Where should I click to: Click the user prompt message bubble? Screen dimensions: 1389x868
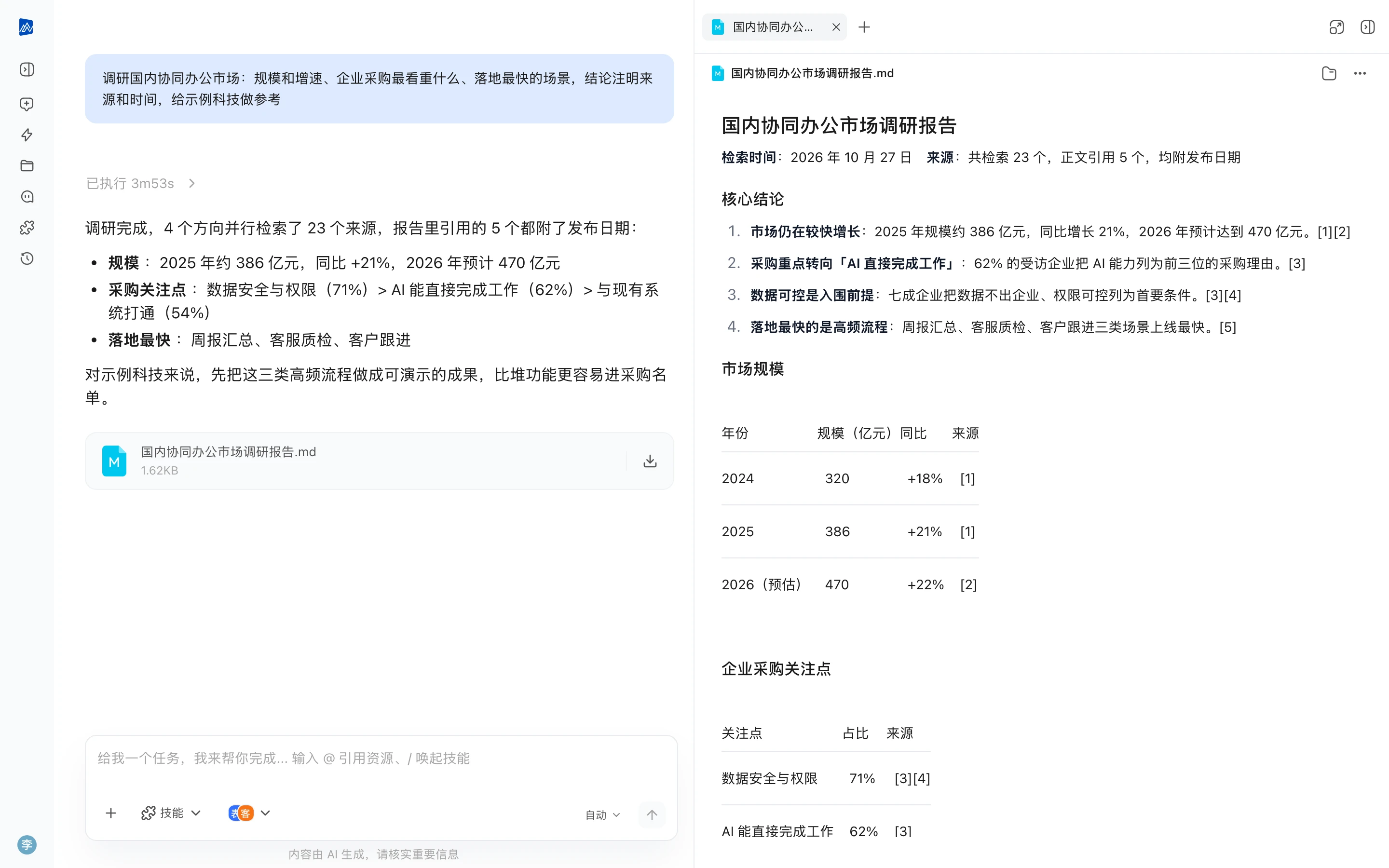click(x=379, y=88)
